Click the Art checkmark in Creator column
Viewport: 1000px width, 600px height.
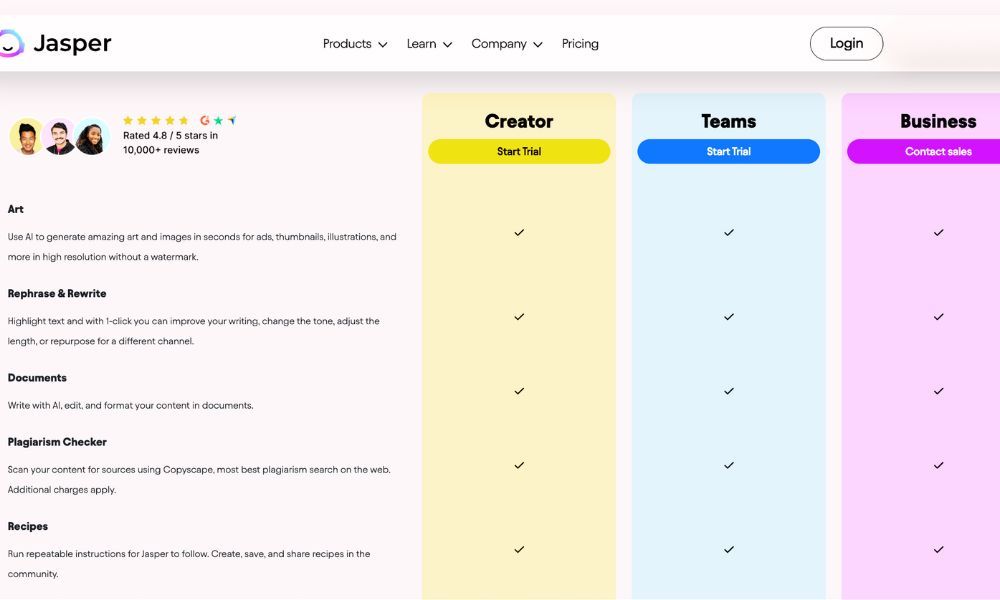tap(518, 233)
